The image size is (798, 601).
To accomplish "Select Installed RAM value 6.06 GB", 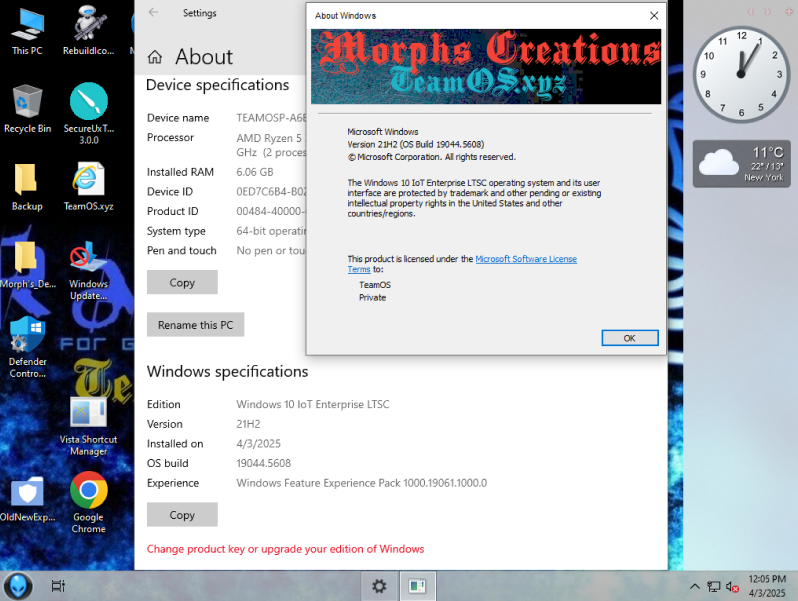I will pyautogui.click(x=255, y=173).
